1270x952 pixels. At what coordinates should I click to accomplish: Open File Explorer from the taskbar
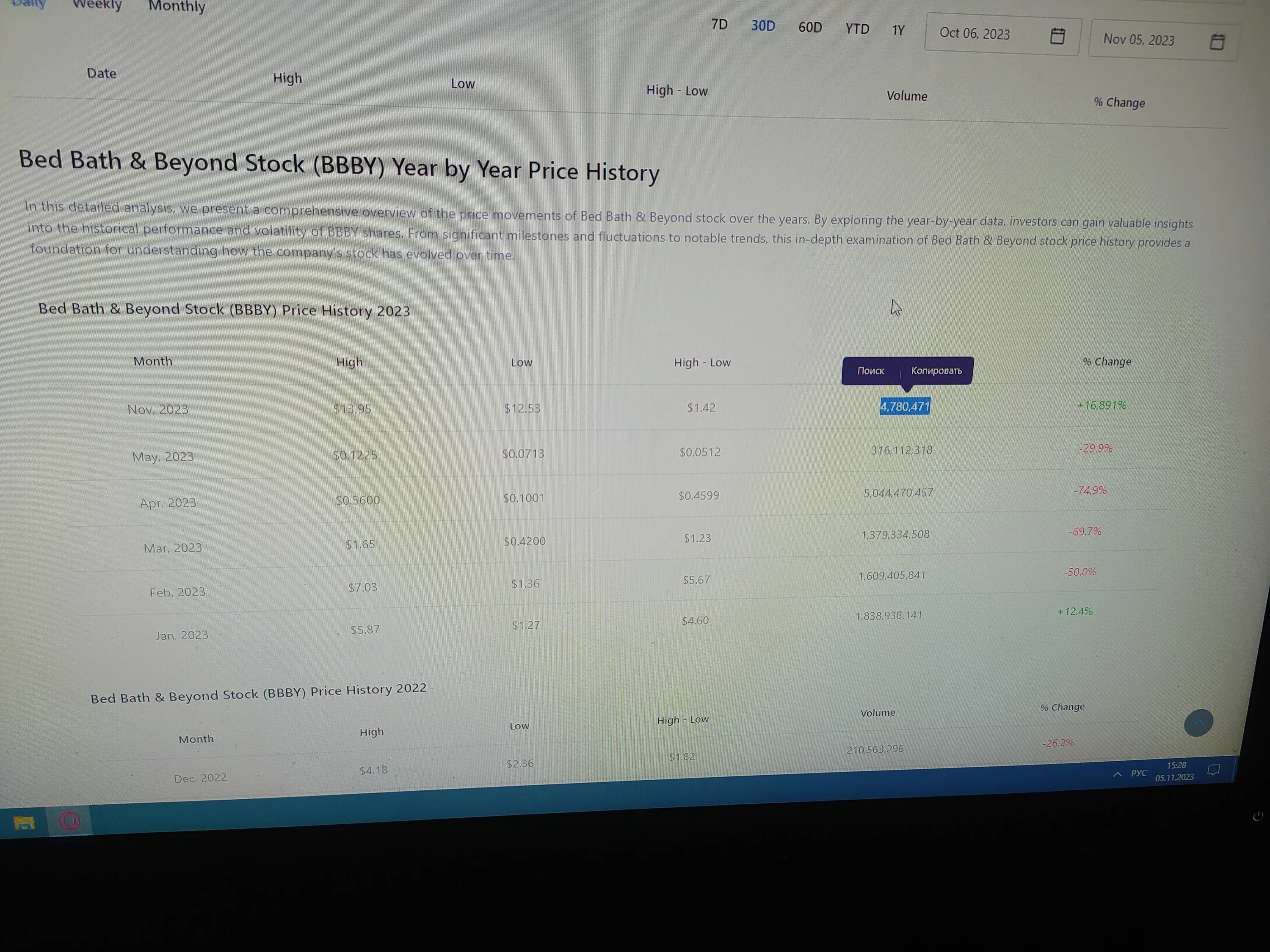24,823
